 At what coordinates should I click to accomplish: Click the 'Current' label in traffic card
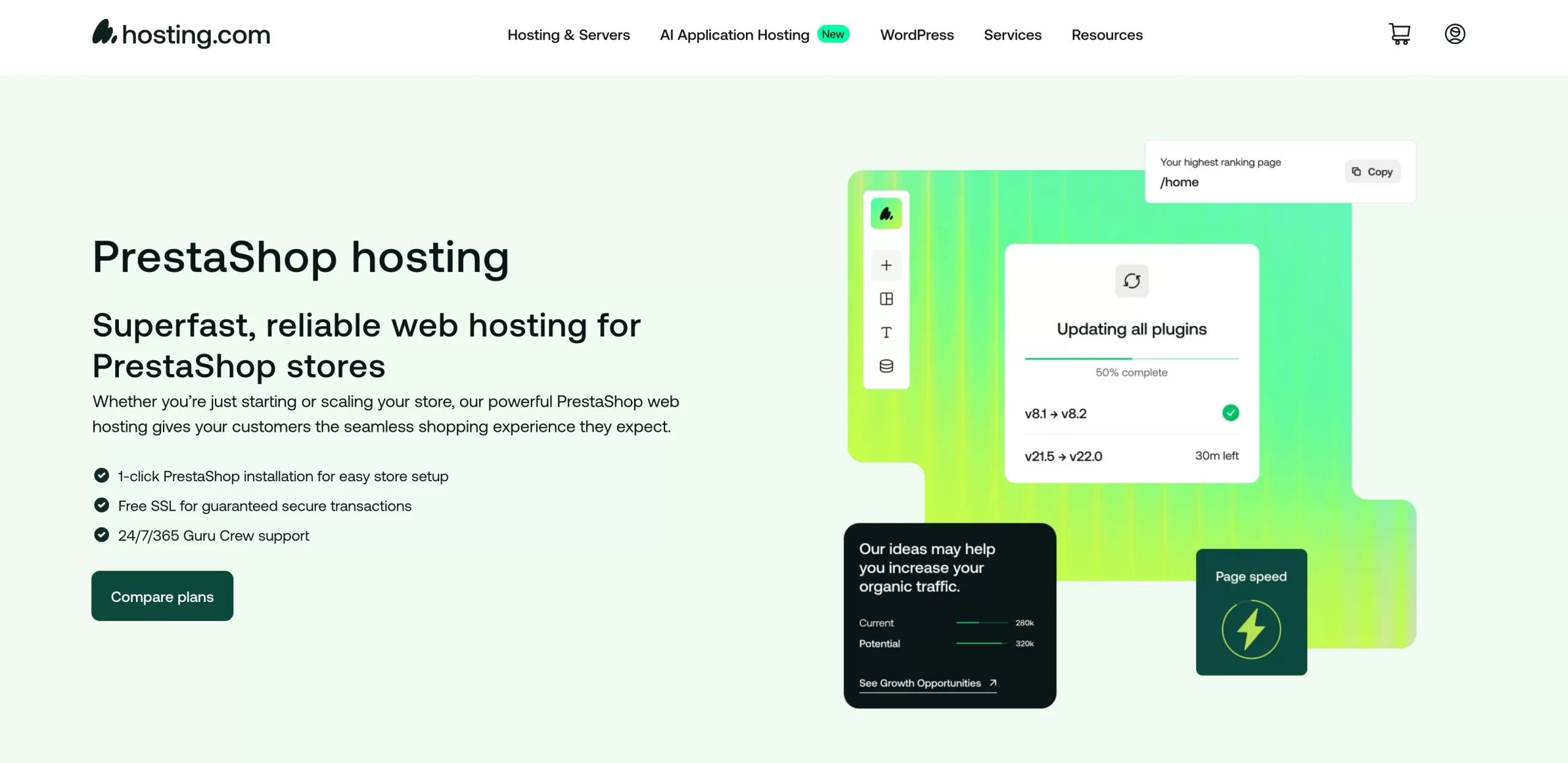(876, 623)
